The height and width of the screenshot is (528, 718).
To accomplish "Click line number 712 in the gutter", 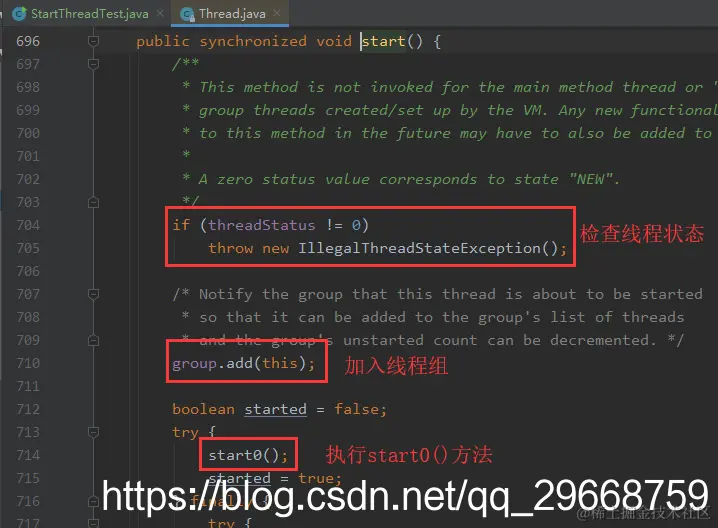I will coord(28,409).
